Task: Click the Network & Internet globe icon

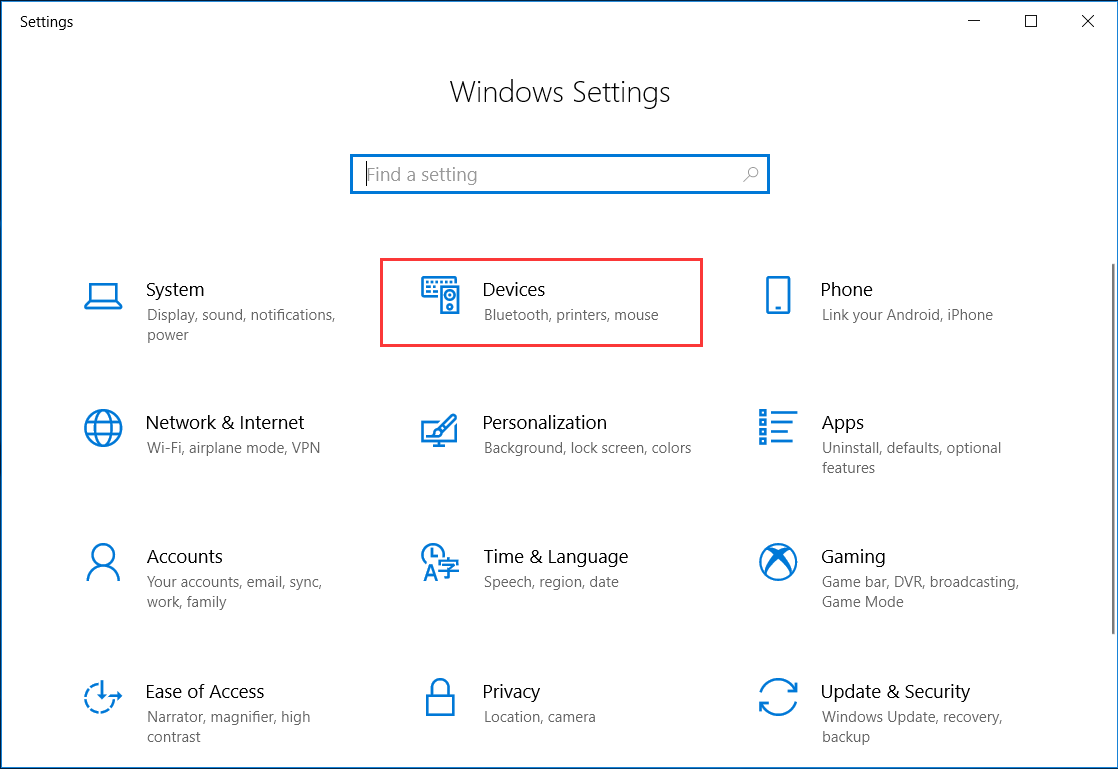Action: pyautogui.click(x=103, y=428)
